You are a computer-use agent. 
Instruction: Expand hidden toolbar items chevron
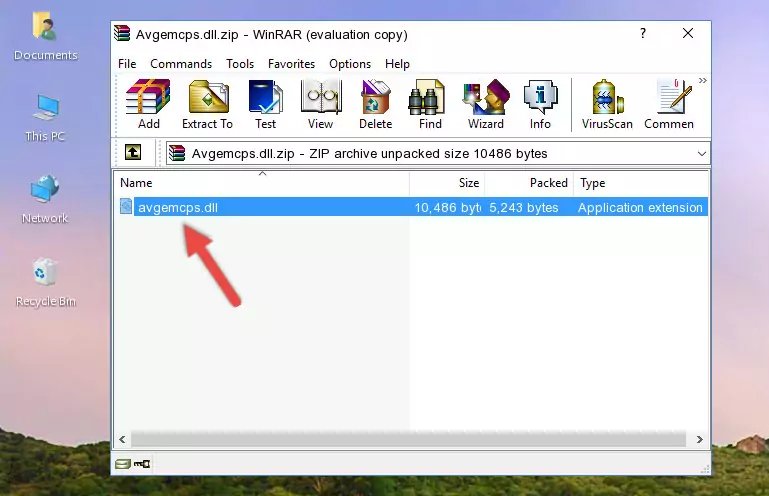pyautogui.click(x=703, y=80)
